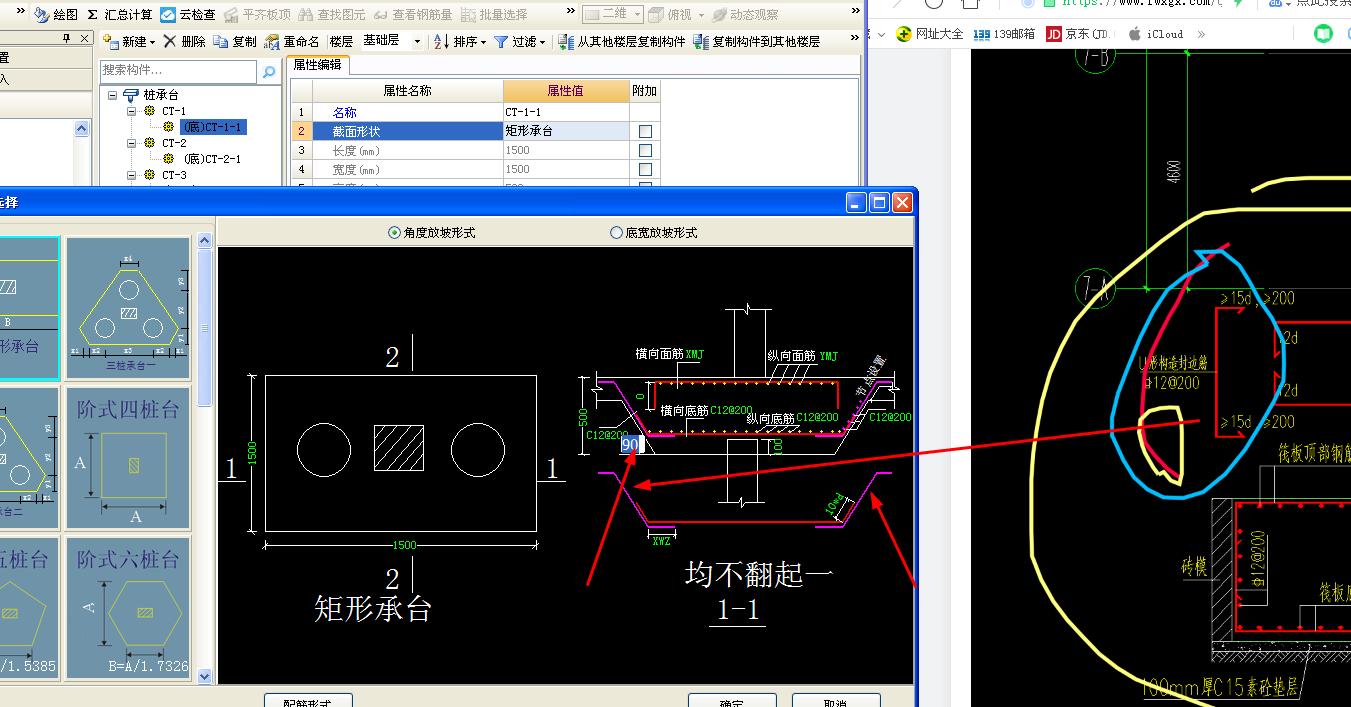
Task: Choose the 阶式四桩台 thumbnail
Action: point(128,458)
